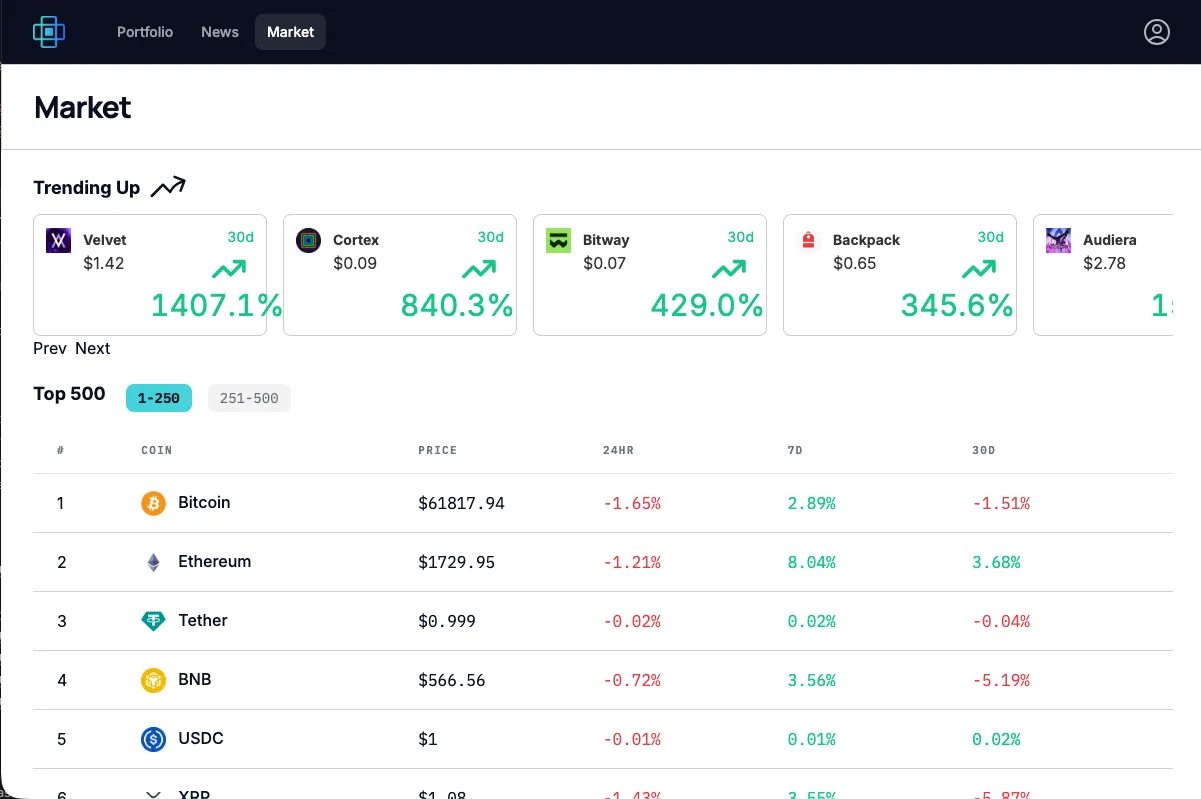Click Ethereum 7D change 8.04%

(812, 562)
